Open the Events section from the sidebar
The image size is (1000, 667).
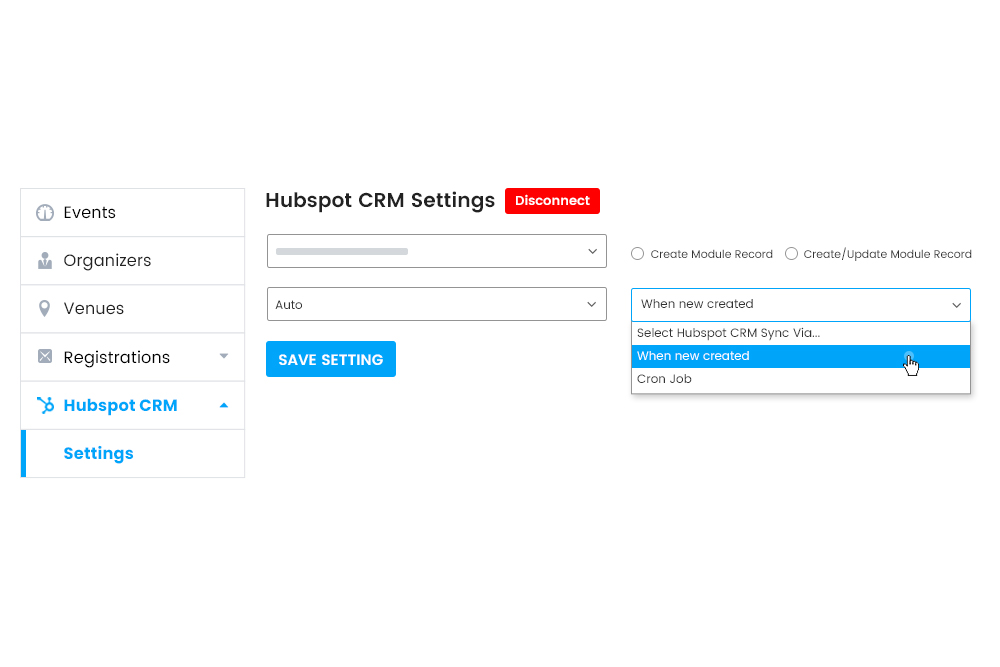tap(90, 212)
